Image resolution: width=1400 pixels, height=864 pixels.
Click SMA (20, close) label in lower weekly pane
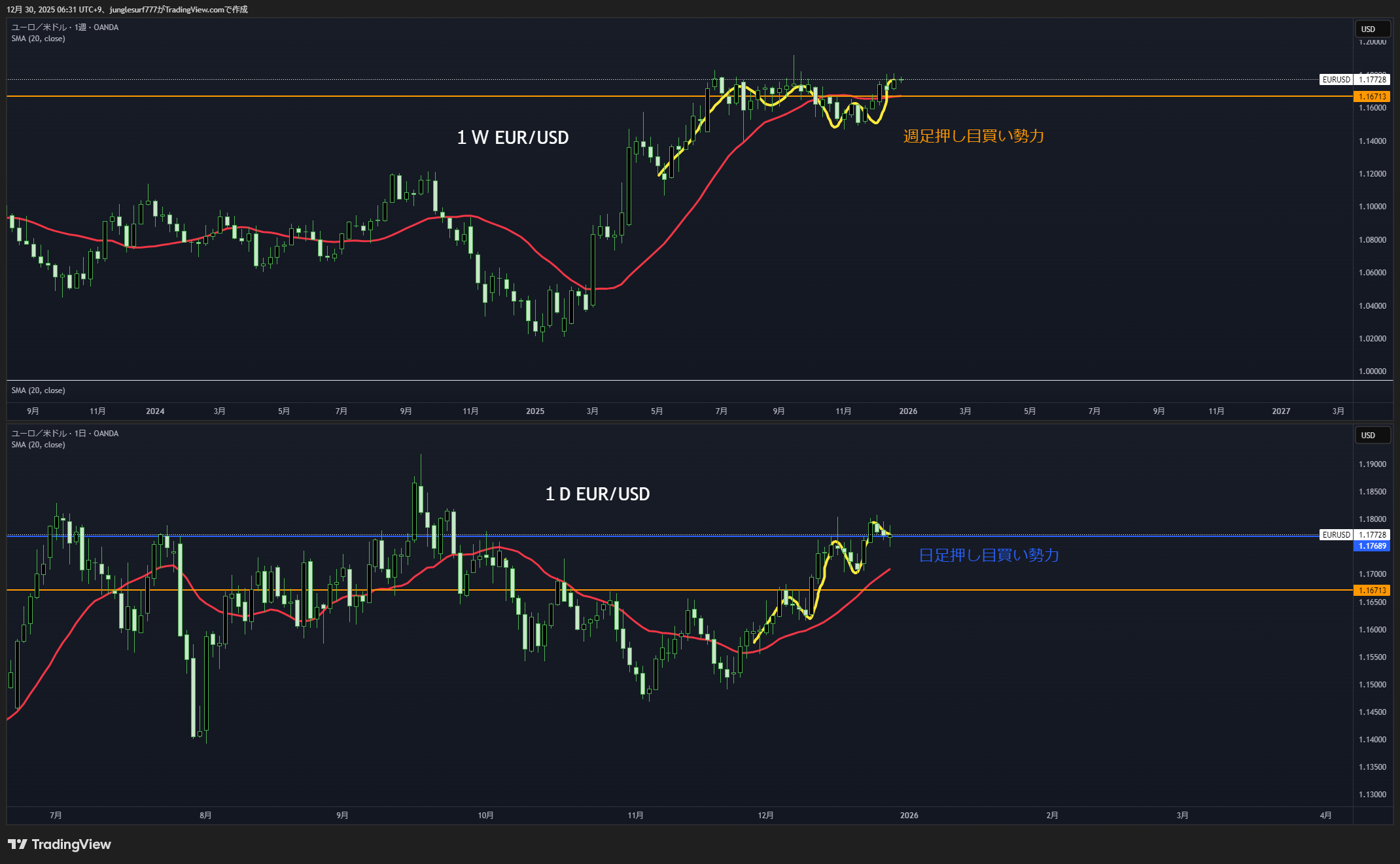[x=38, y=390]
